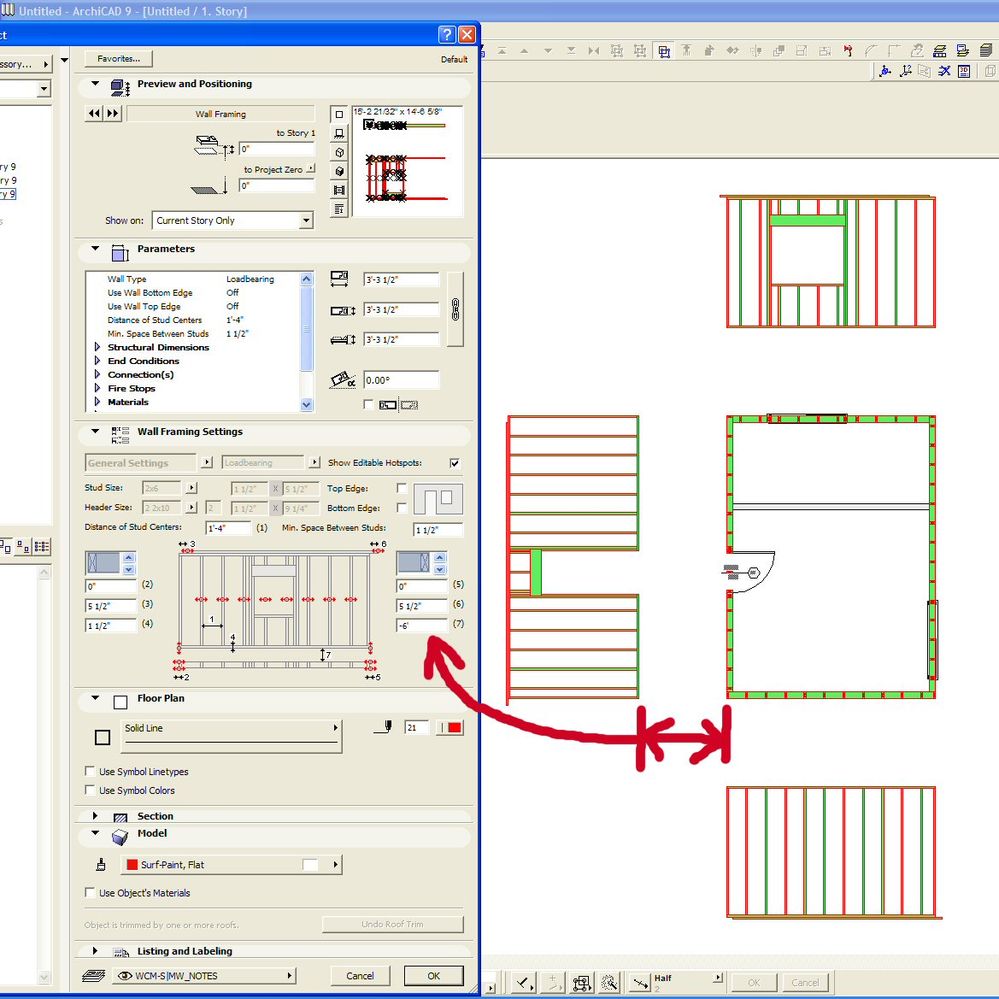Select the preview picture icon
Viewport: 999px width, 999px height.
point(339,190)
